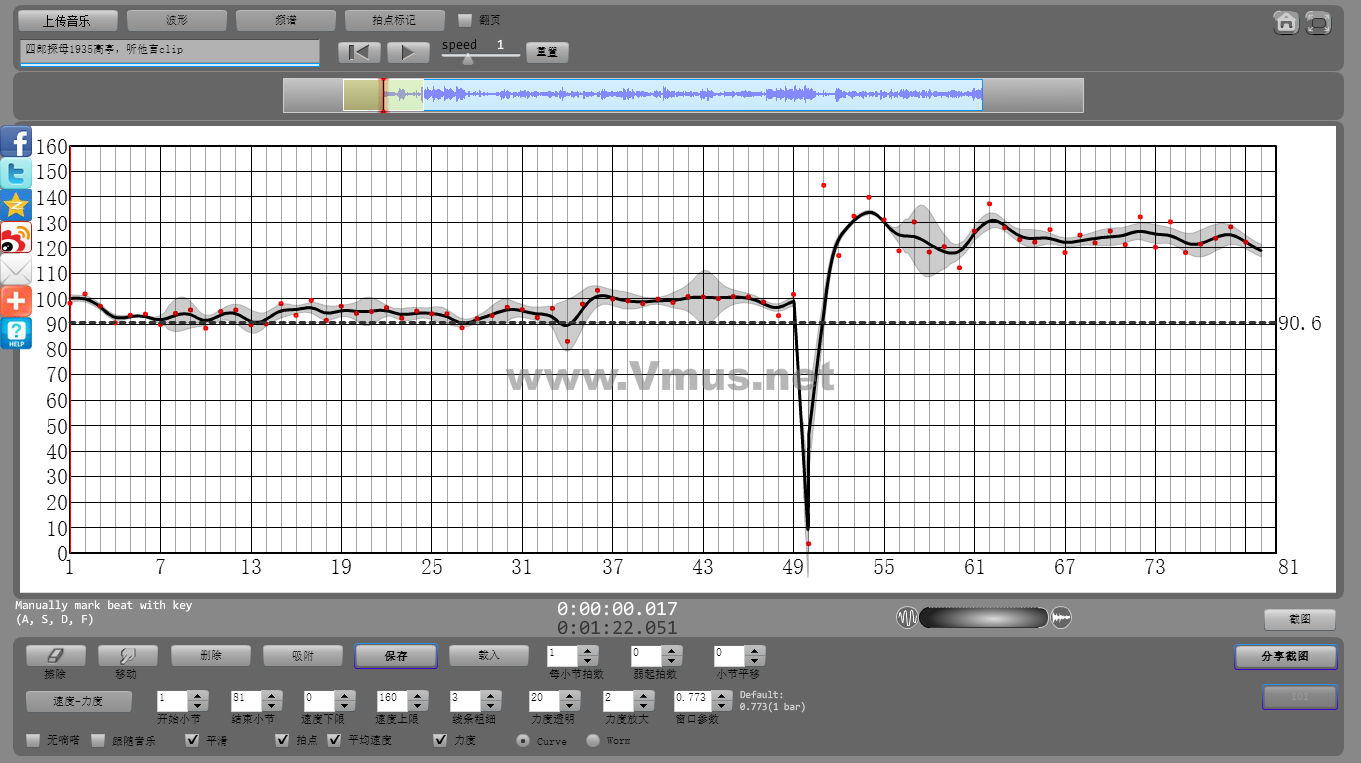
Task: Switch to the 频谱 spectrum view
Action: [285, 20]
